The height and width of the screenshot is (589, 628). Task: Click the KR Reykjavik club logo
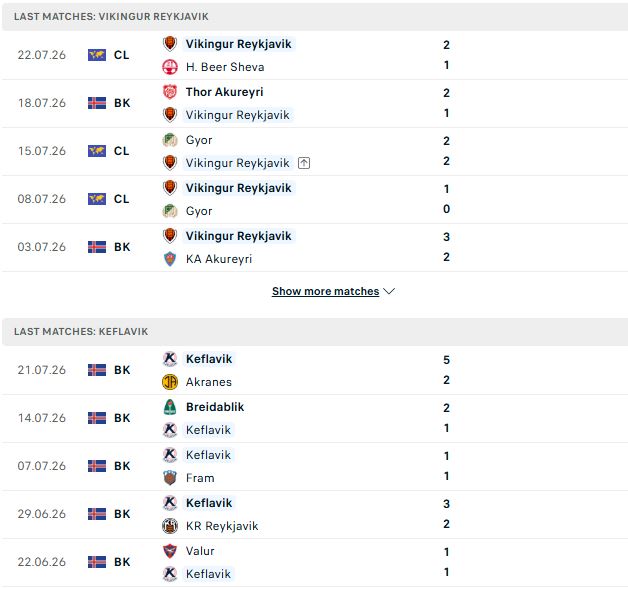pos(170,526)
